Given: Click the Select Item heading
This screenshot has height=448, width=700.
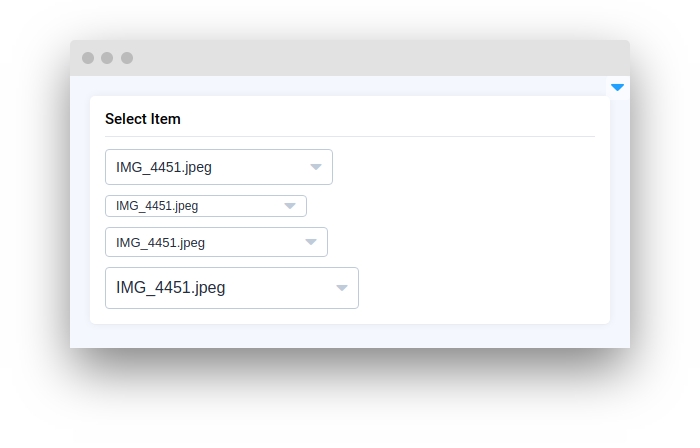Looking at the screenshot, I should pos(143,119).
